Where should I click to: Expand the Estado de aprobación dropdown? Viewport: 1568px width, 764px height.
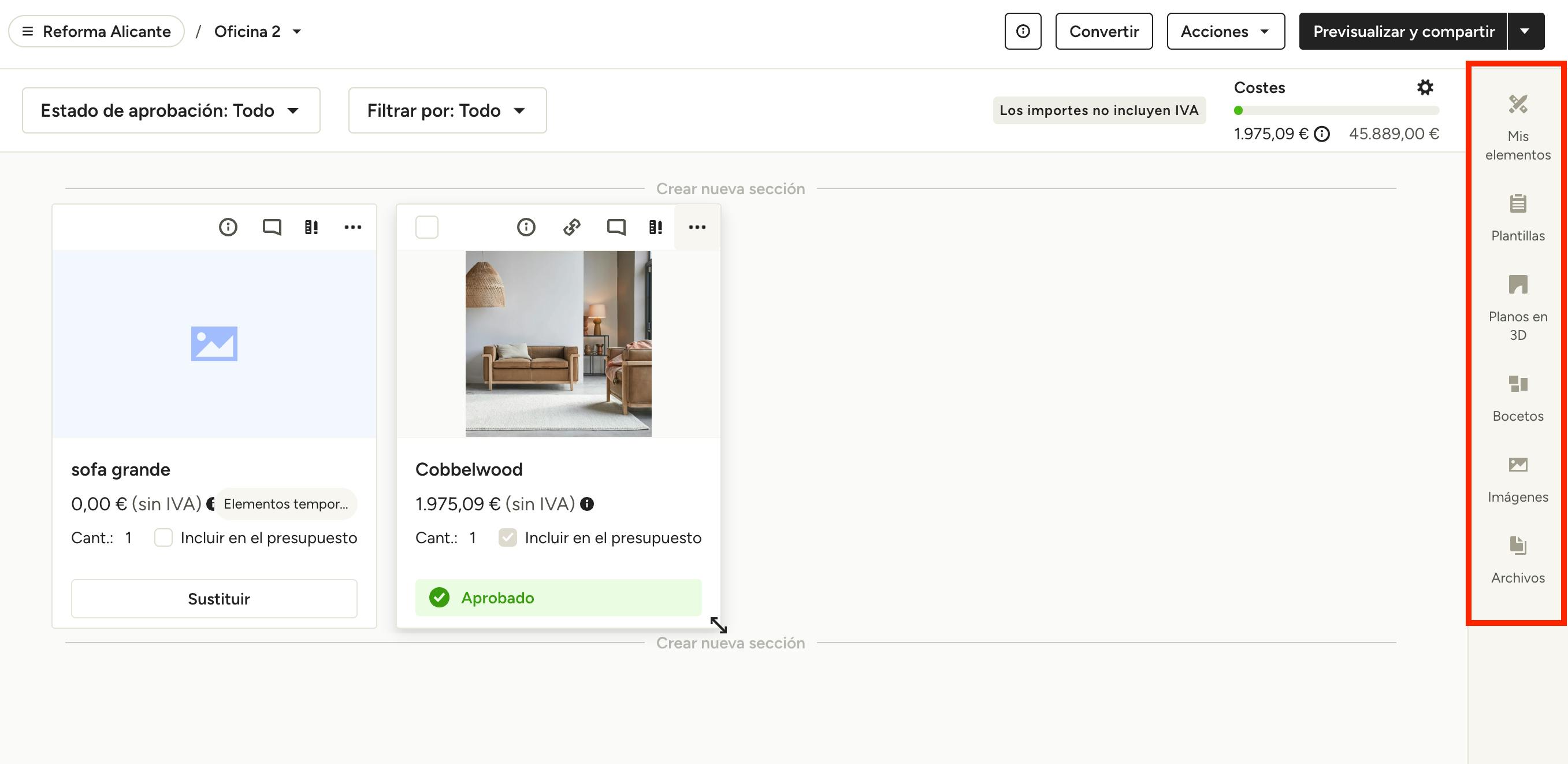[171, 110]
